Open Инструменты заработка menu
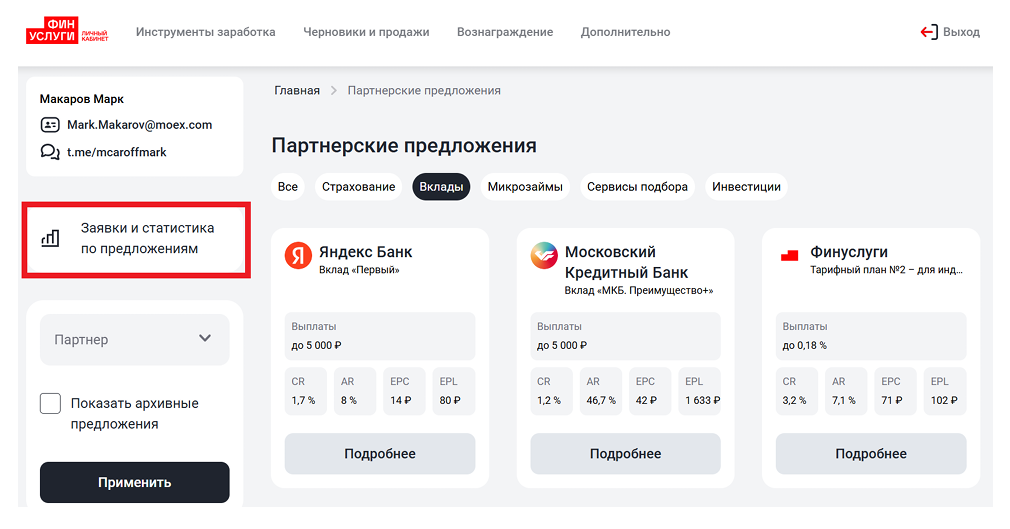Screen dimensions: 1010x529 (205, 32)
